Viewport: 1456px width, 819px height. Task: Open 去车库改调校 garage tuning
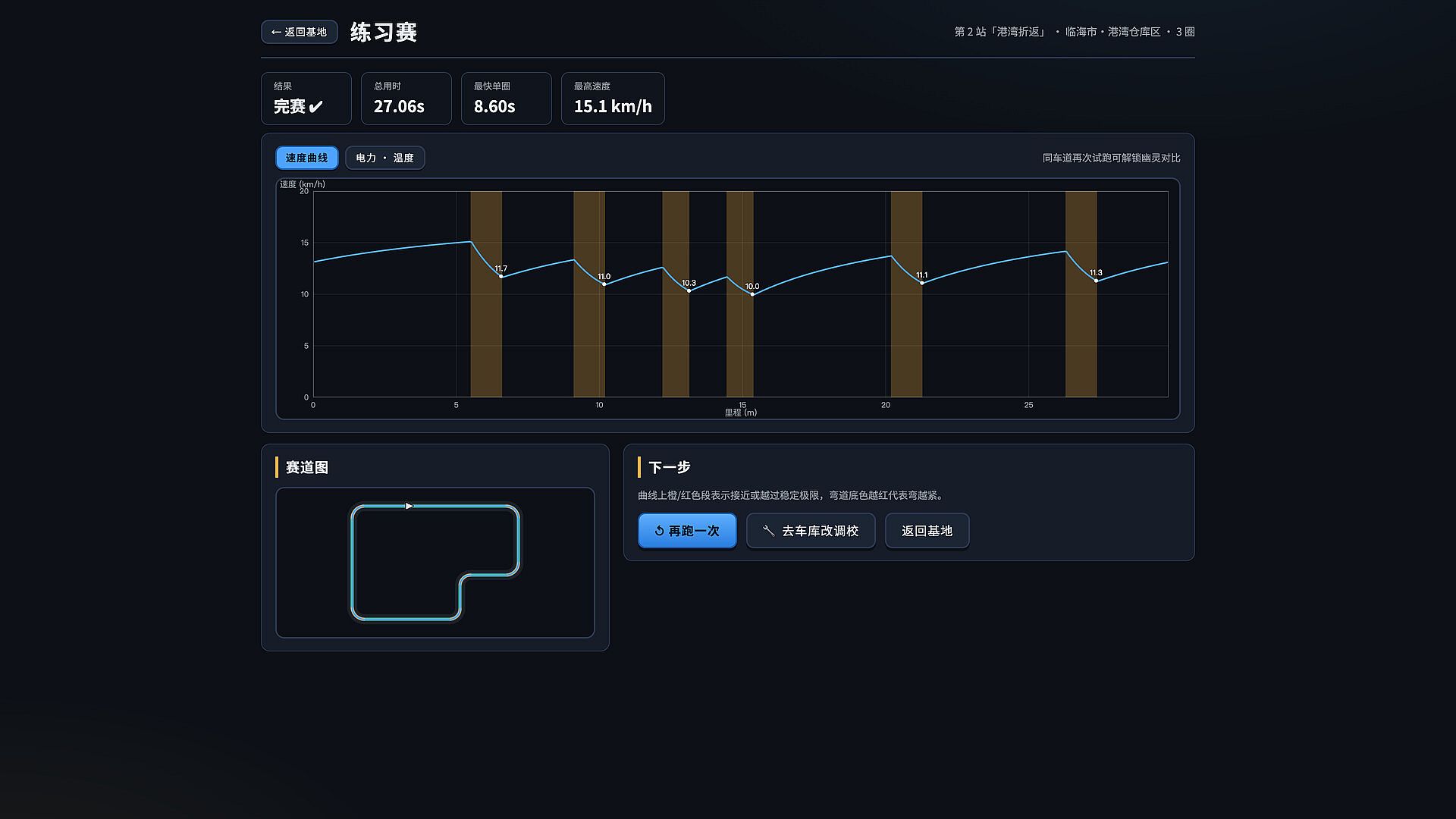(811, 531)
